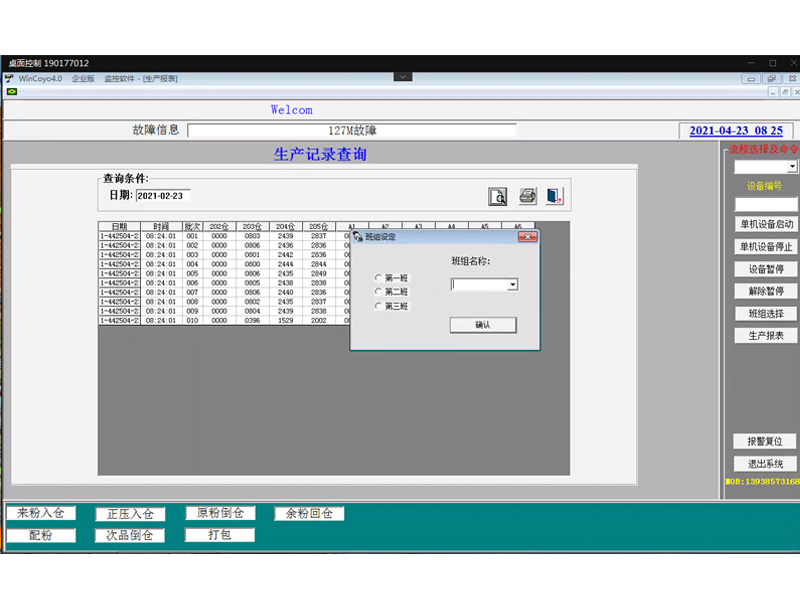This screenshot has height=600, width=800.
Task: Close the 班组设定 dialog
Action: pyautogui.click(x=528, y=237)
